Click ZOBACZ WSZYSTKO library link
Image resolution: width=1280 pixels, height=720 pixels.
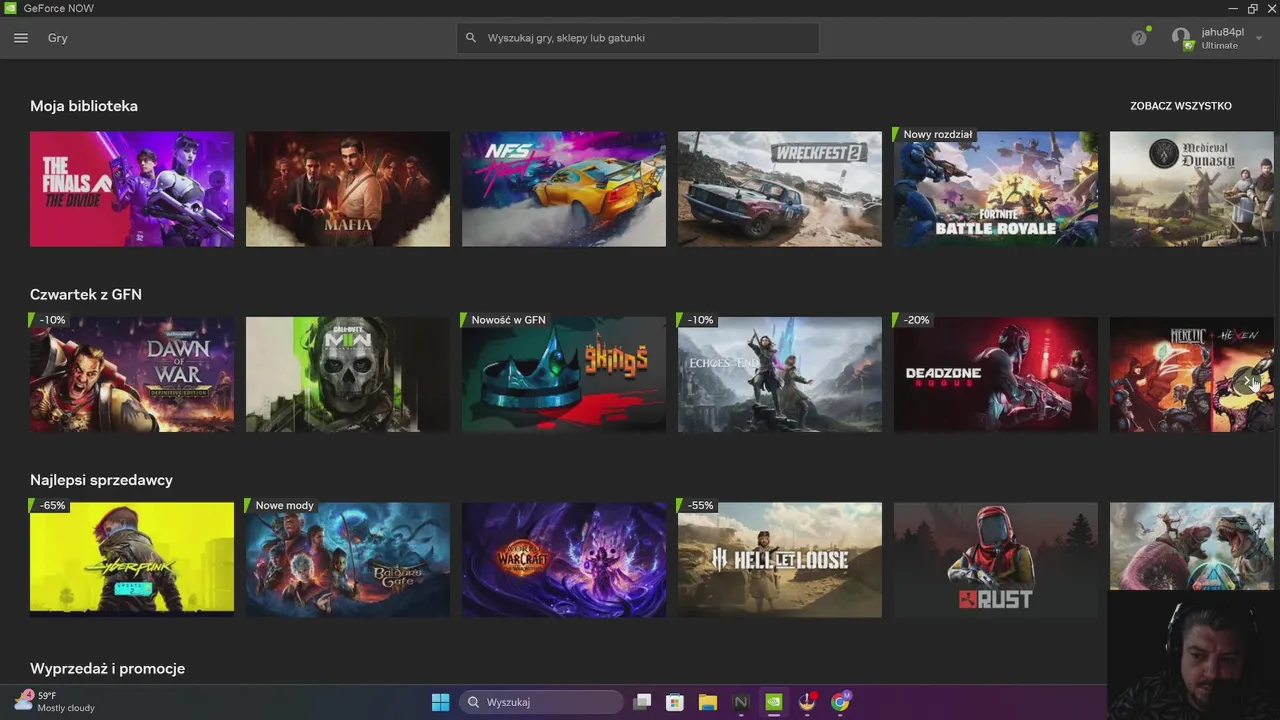1181,106
